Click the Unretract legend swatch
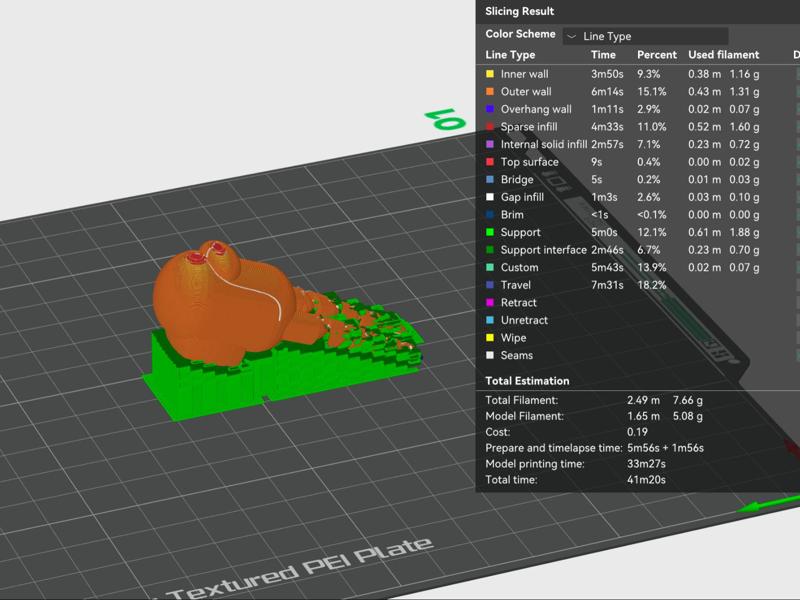The image size is (800, 600). [490, 320]
